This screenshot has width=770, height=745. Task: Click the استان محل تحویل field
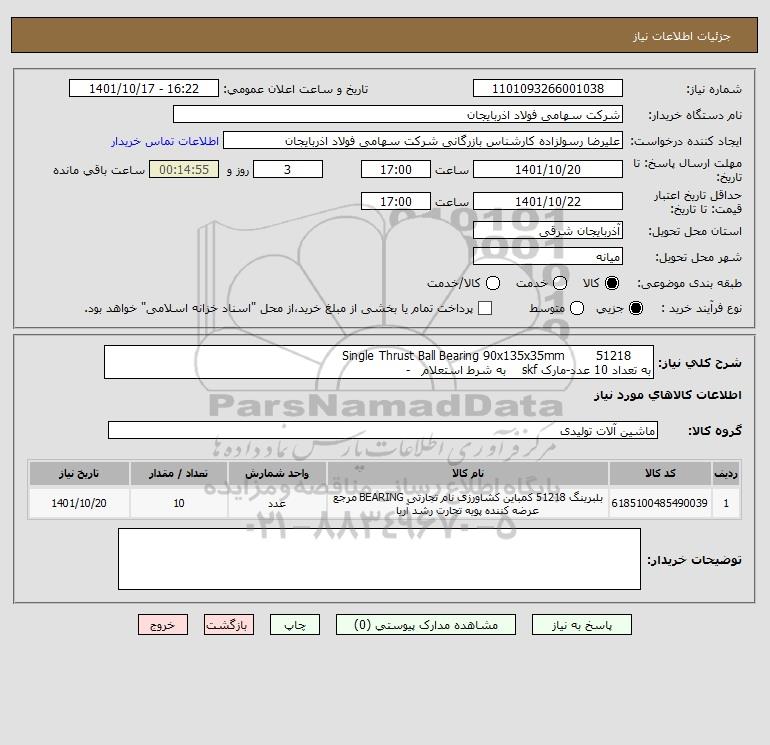tap(548, 230)
